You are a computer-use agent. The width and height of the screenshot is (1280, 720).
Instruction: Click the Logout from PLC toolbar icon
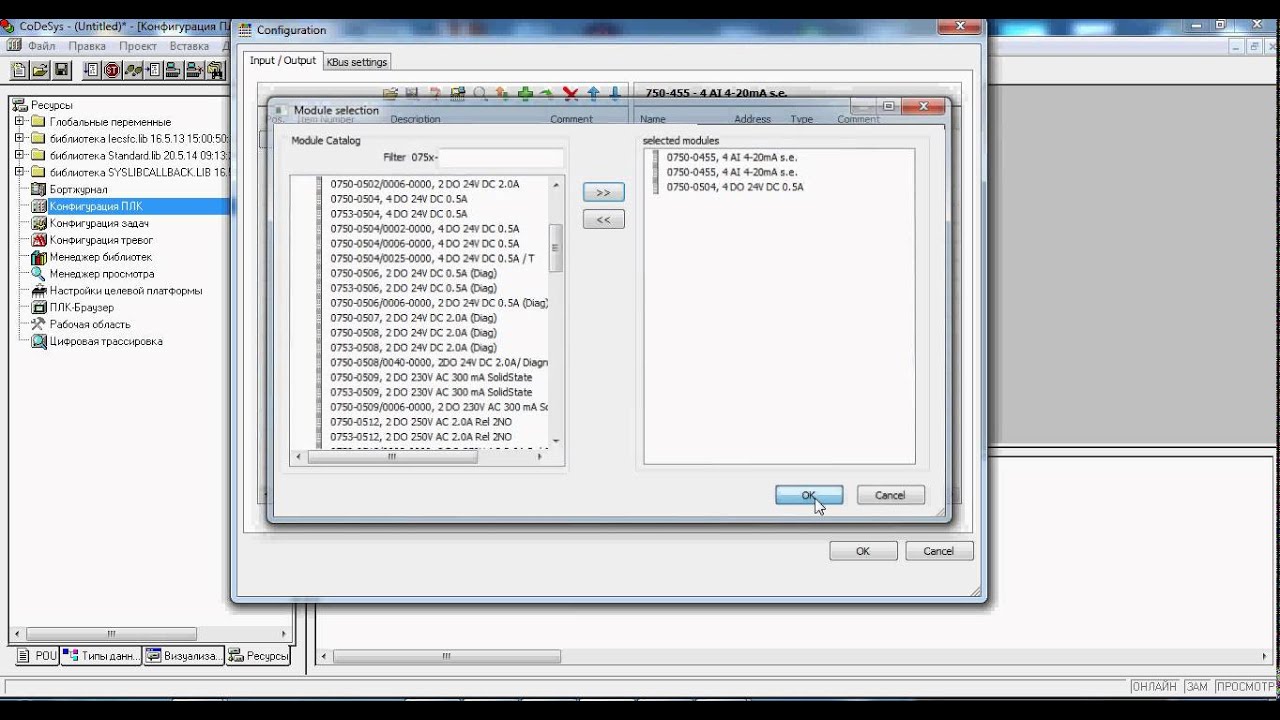coord(195,70)
